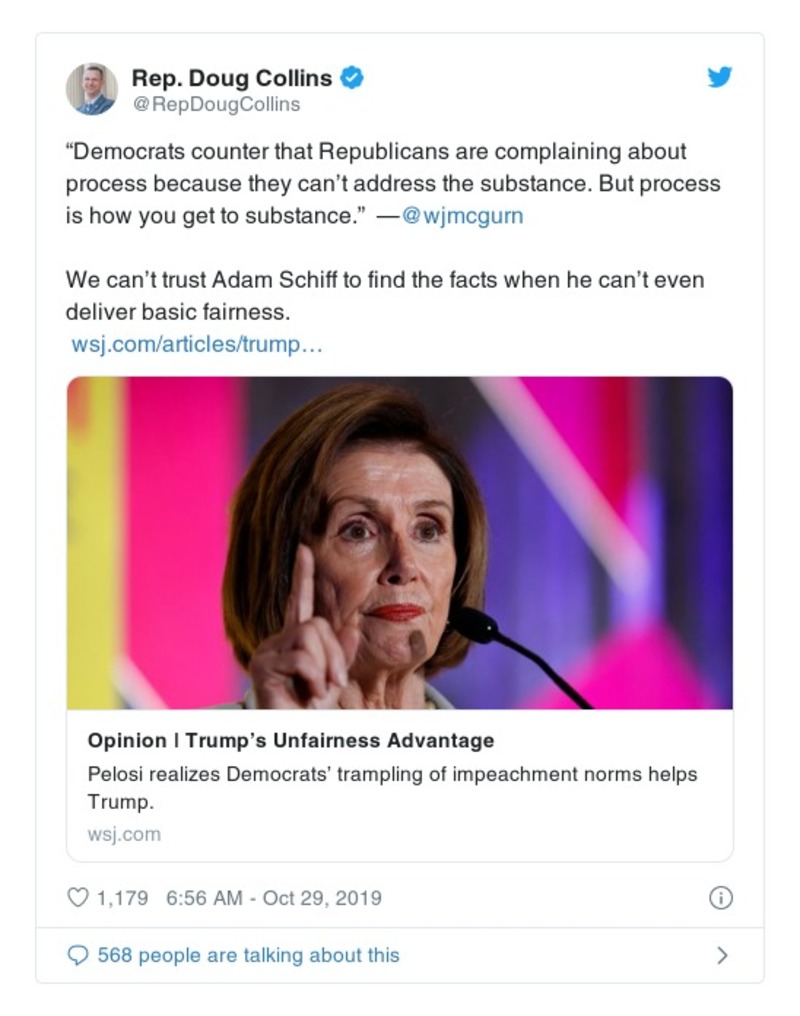Click the Twitter bird logo
This screenshot has width=800, height=1016.
tap(720, 77)
